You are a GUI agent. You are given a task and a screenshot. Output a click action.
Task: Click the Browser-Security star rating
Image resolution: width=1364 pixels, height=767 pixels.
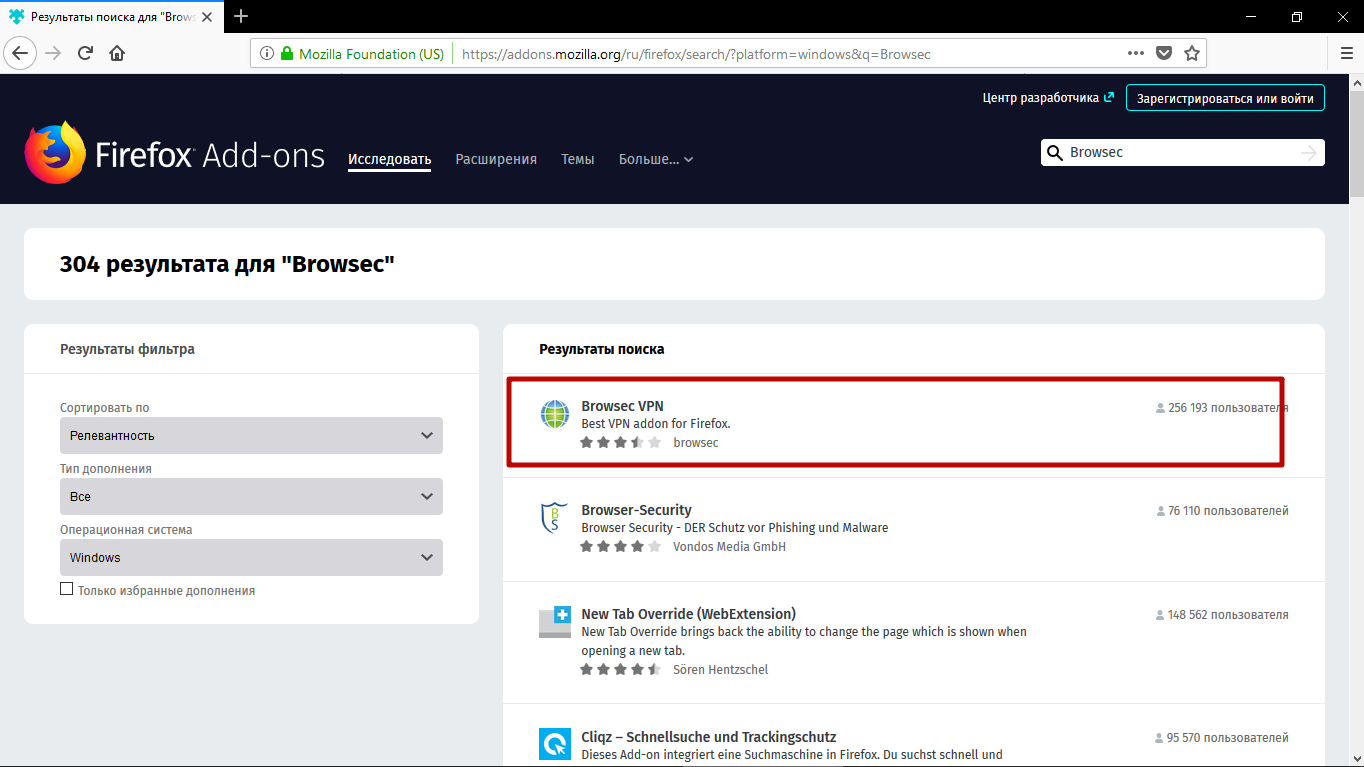coord(620,546)
